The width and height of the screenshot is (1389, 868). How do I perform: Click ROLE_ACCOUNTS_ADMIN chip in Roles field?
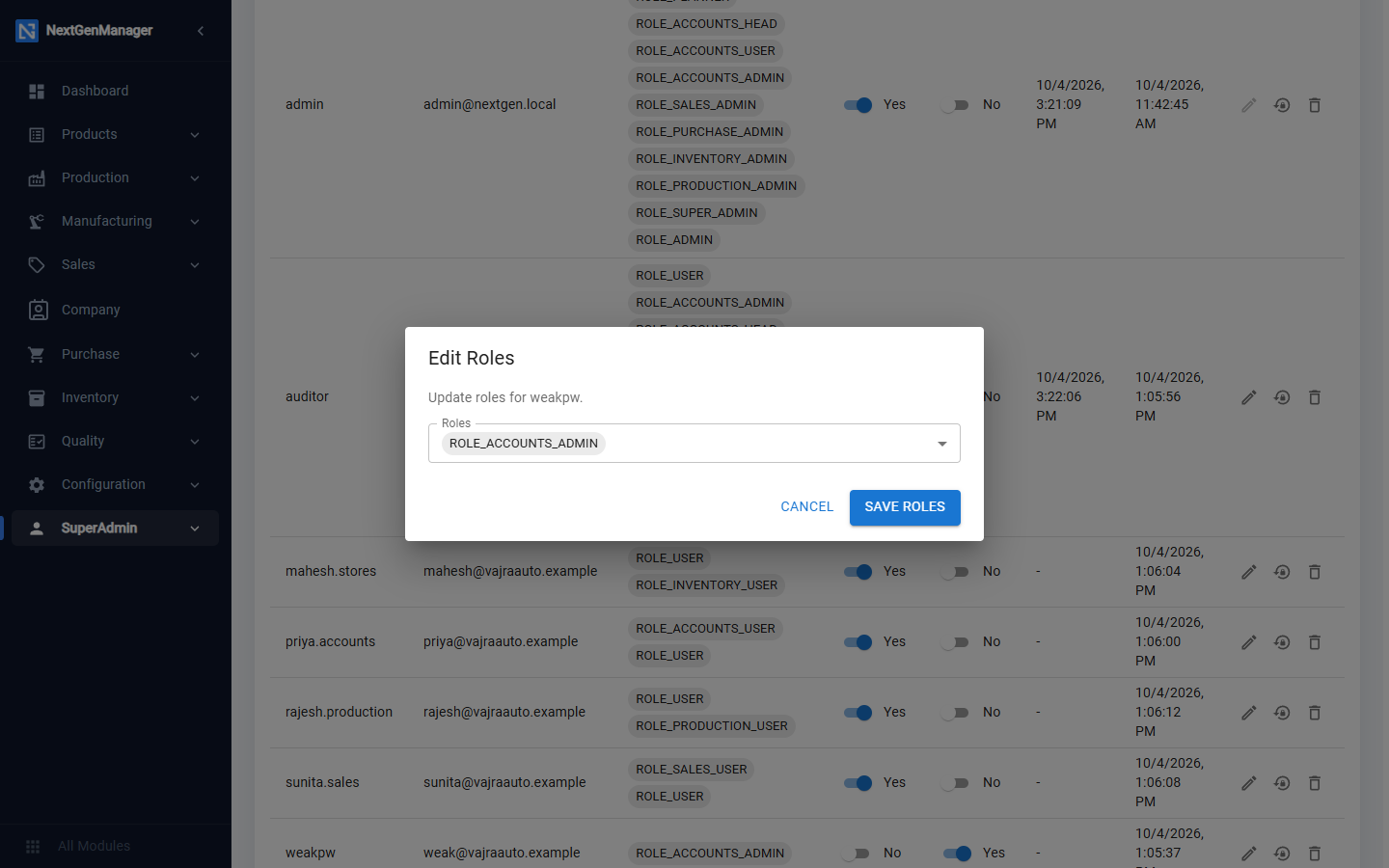(x=524, y=444)
